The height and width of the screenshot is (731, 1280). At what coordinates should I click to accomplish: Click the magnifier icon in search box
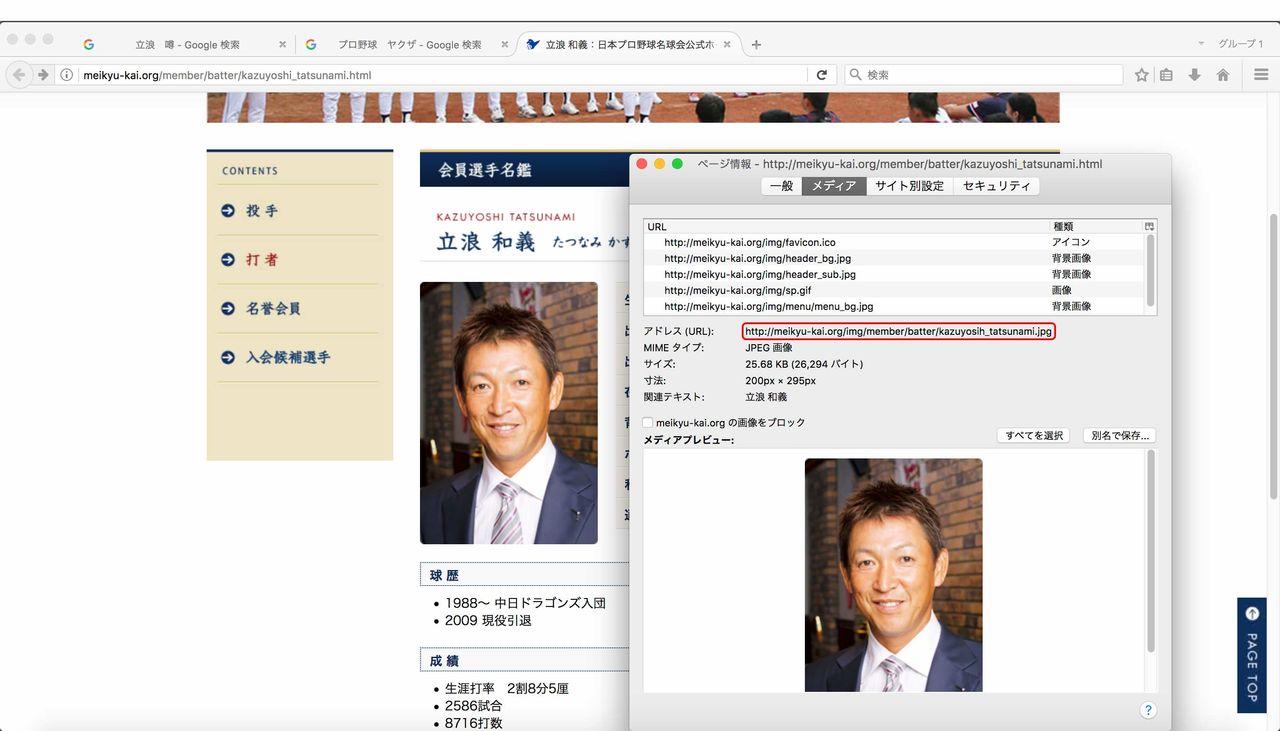[856, 75]
